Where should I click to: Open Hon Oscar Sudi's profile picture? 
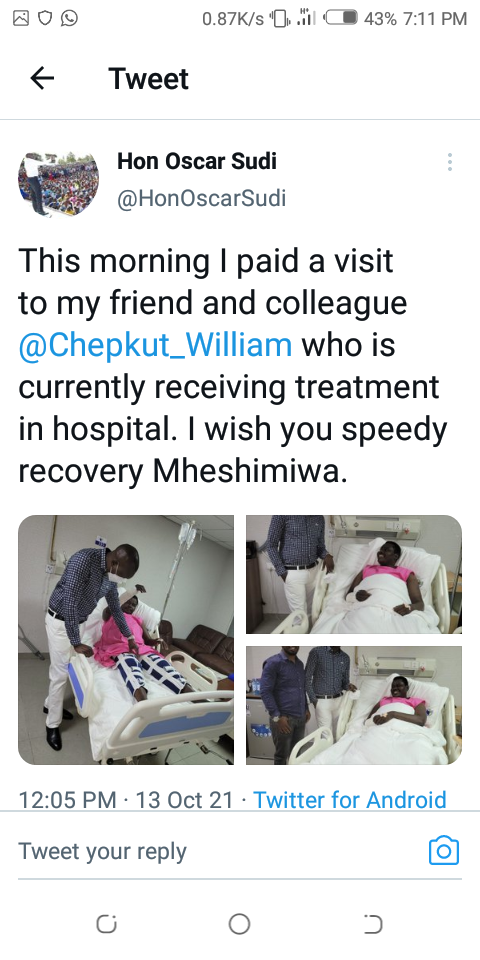(58, 185)
